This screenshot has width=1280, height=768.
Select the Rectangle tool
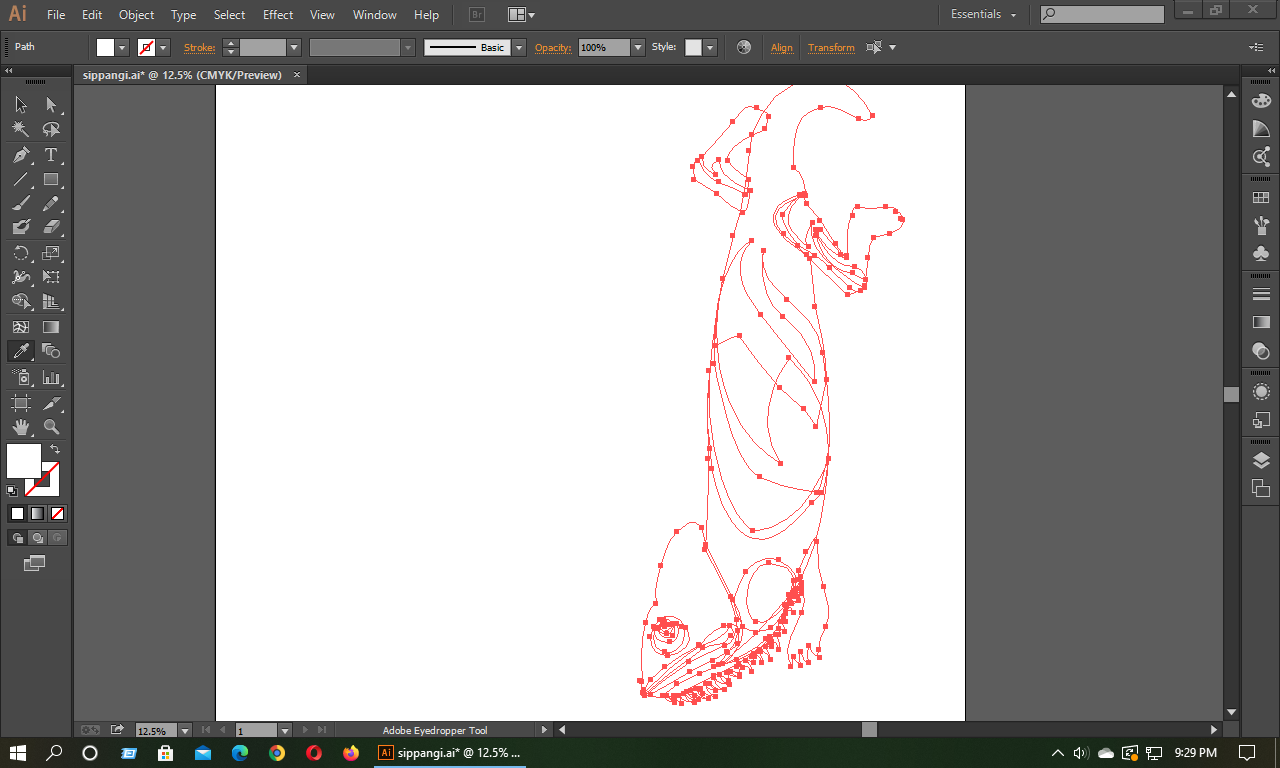click(51, 180)
